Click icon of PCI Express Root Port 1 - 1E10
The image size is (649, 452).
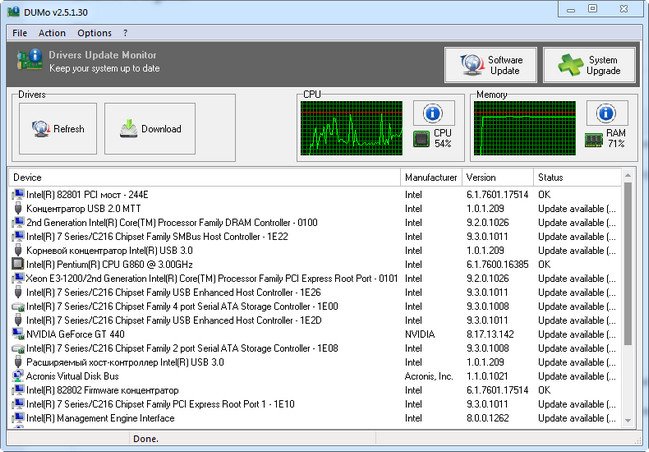(18, 404)
